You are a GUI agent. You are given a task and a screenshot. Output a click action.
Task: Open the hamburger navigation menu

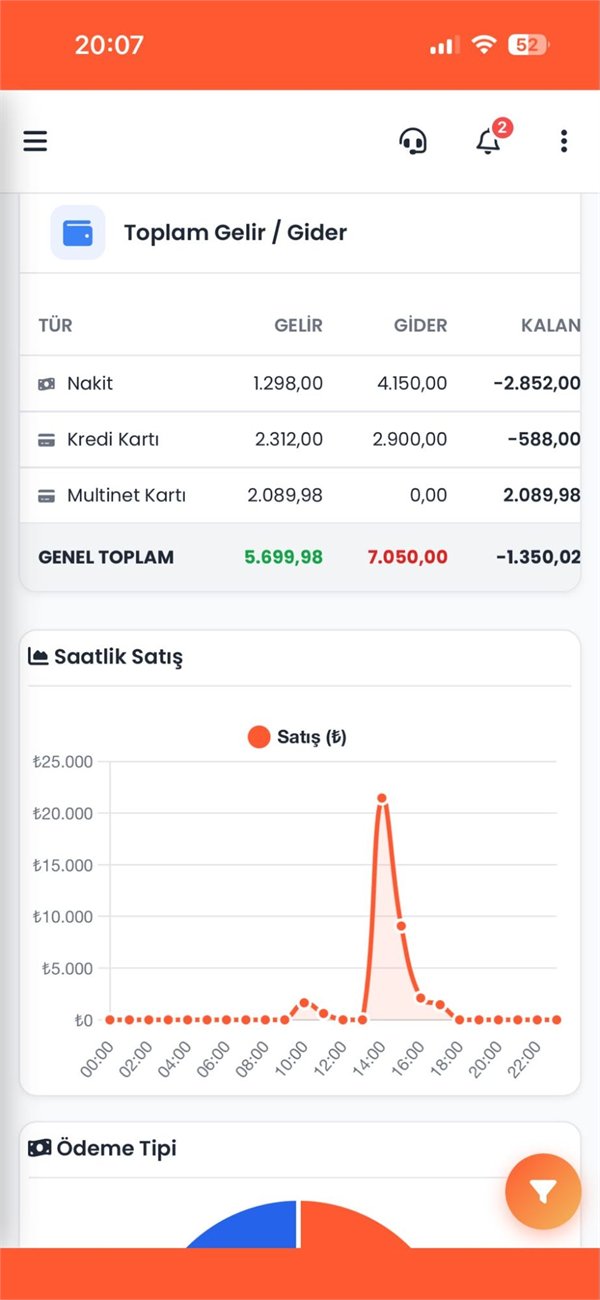35,141
